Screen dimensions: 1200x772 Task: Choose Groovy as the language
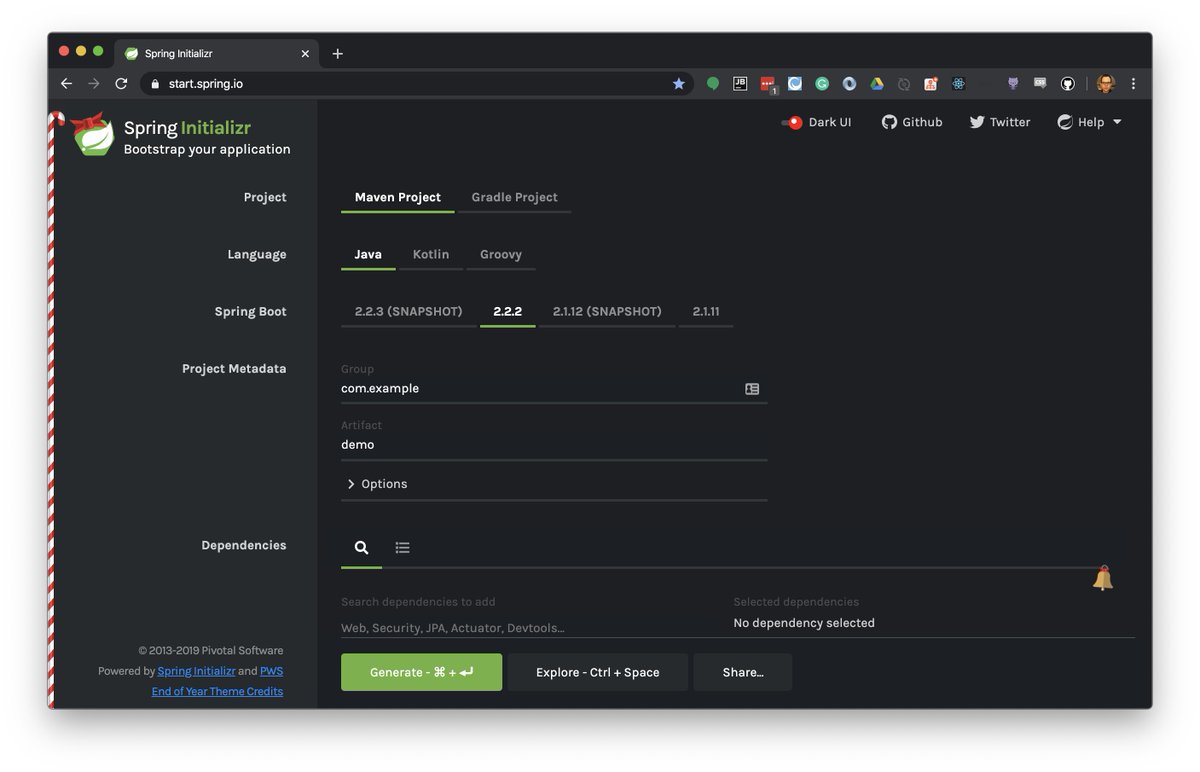(x=501, y=255)
